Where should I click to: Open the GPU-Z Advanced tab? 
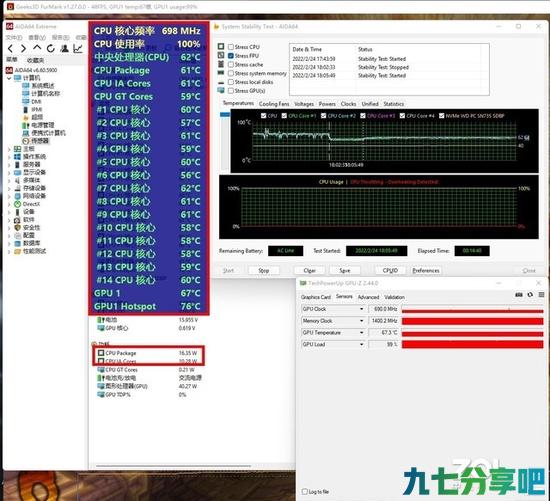click(368, 297)
